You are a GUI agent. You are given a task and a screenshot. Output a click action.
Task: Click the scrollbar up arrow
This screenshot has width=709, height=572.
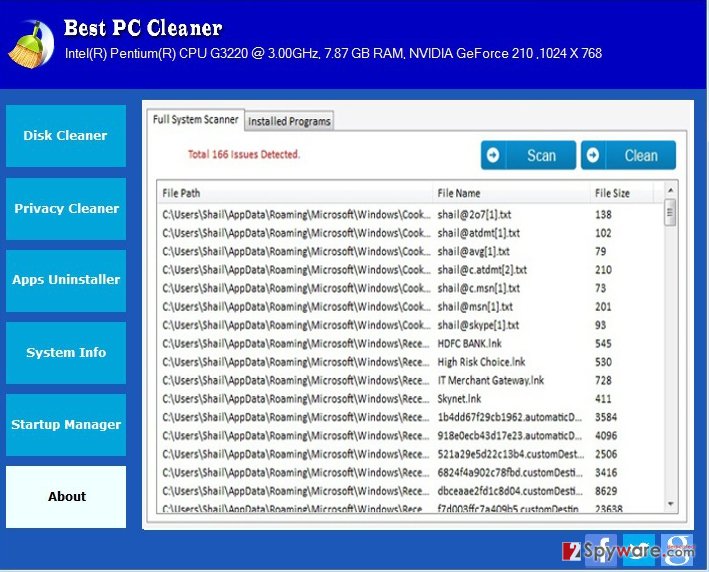pyautogui.click(x=671, y=190)
